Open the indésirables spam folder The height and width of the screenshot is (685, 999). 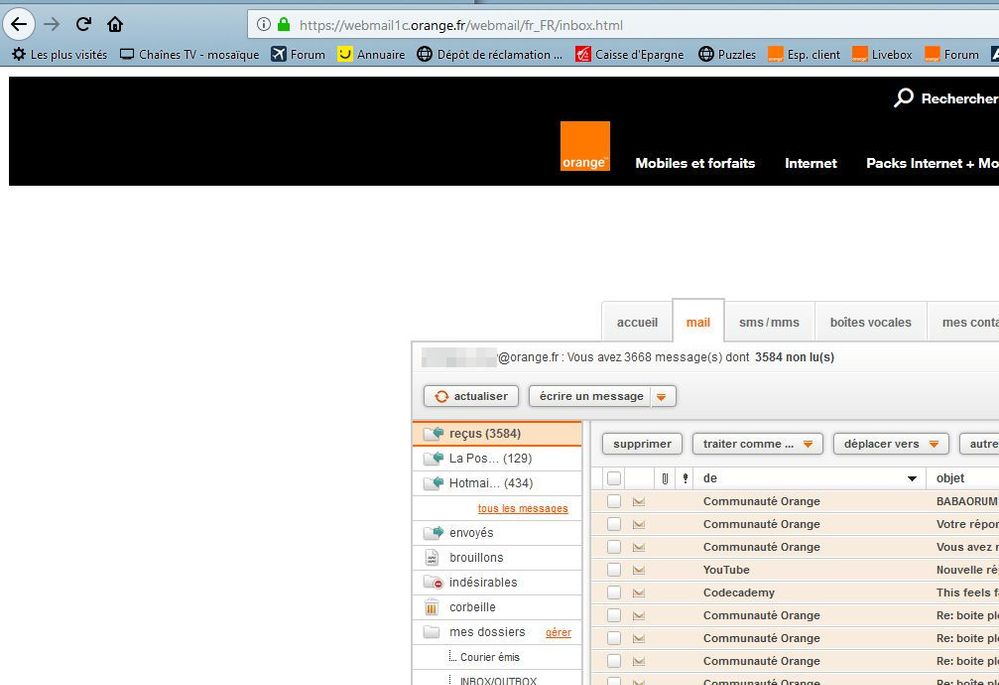pyautogui.click(x=482, y=582)
